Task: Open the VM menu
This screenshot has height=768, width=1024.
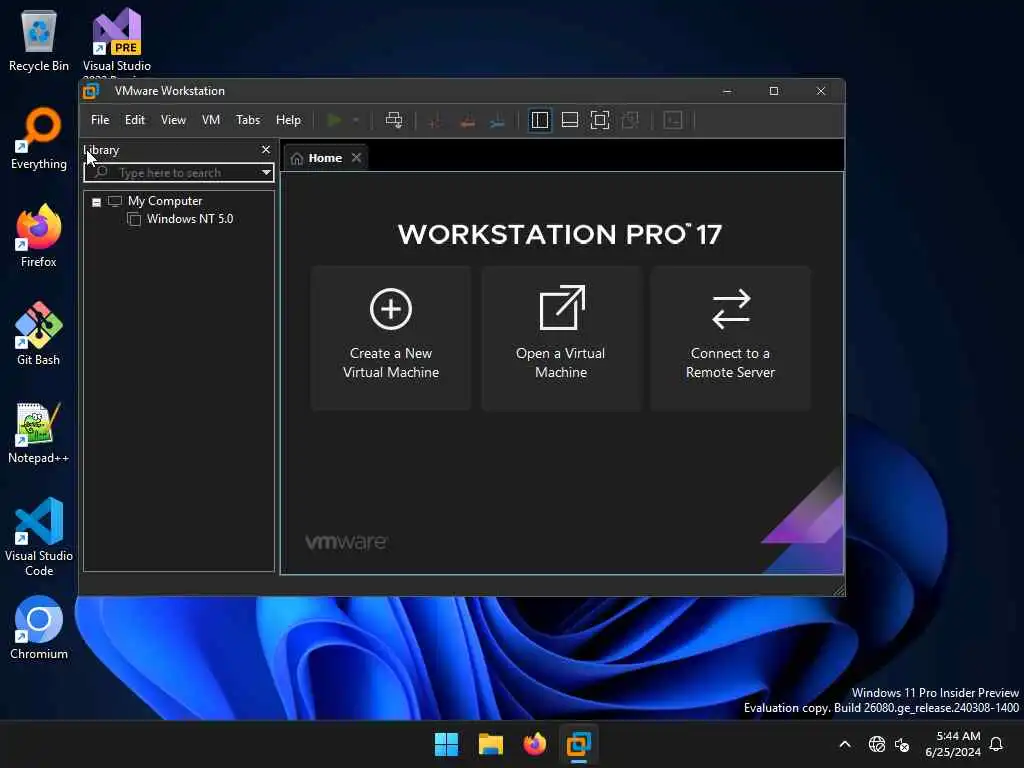Action: [211, 120]
